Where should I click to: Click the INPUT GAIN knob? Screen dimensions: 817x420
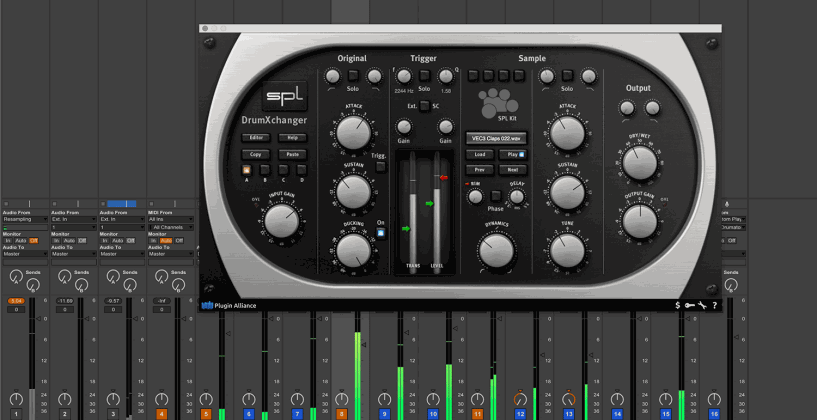[281, 221]
